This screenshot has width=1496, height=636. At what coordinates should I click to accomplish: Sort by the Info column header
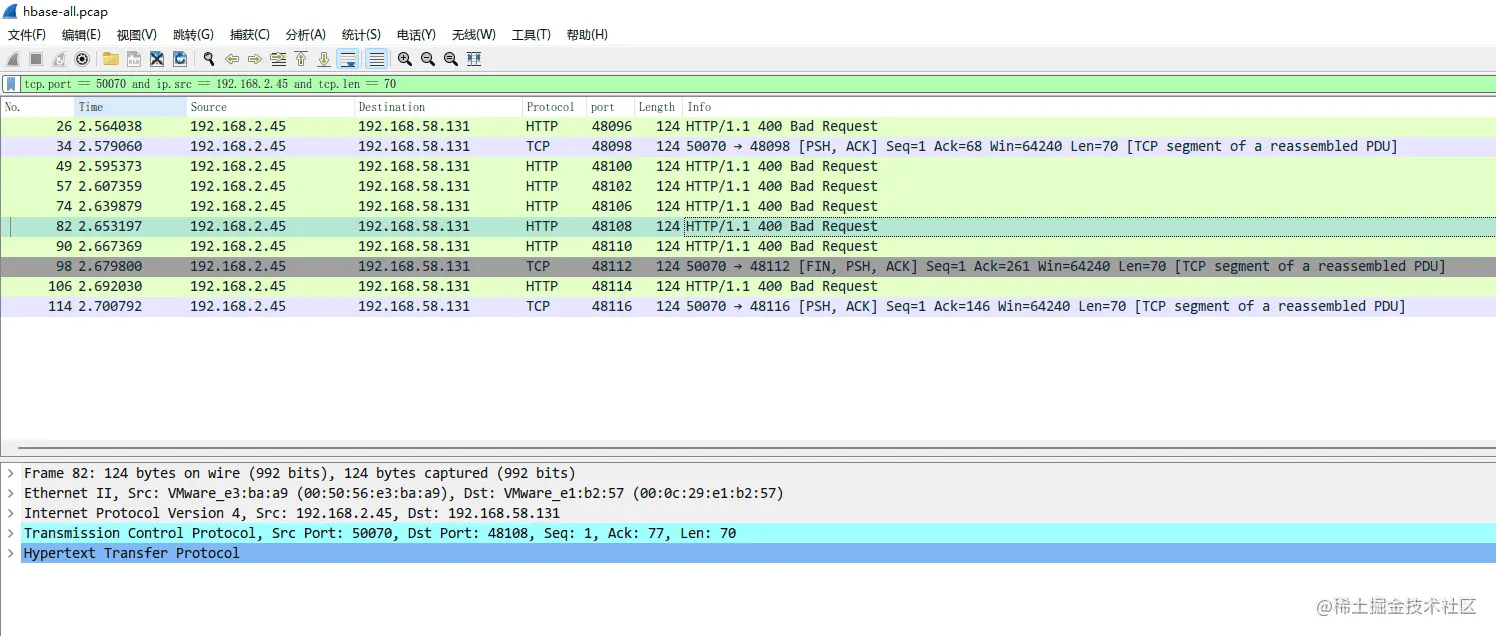[x=1089, y=107]
